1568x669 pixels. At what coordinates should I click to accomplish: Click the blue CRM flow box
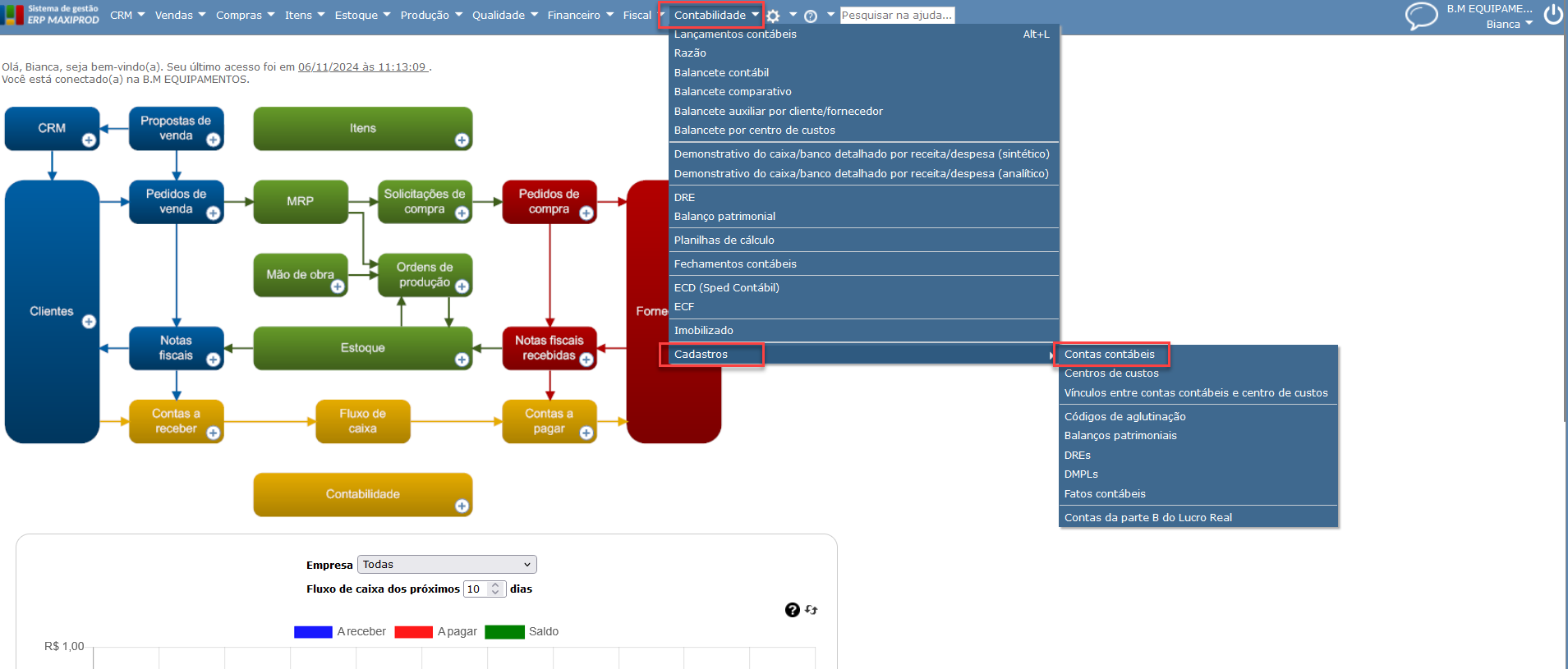[x=52, y=128]
